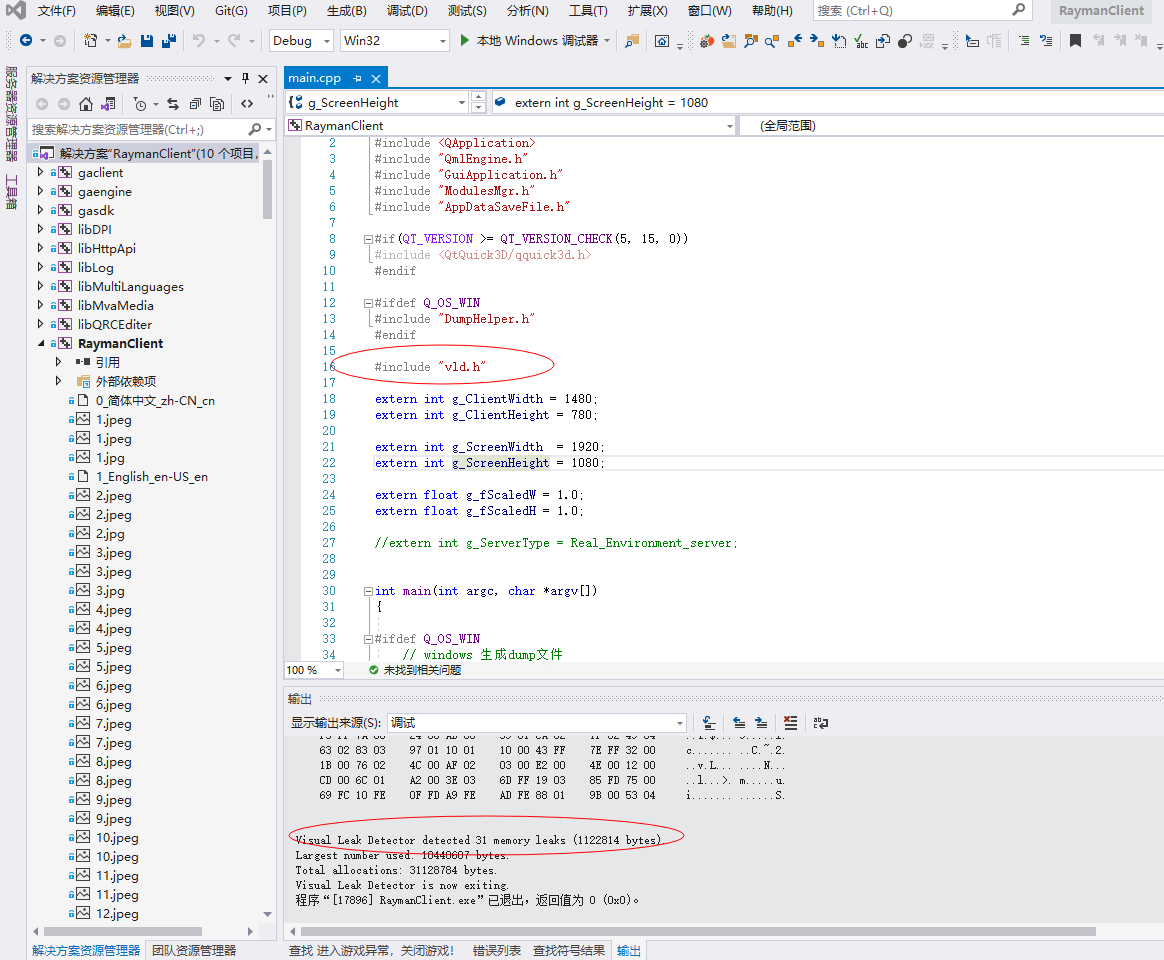Open the 文件(F) menu
The image size is (1164, 960).
[x=56, y=10]
